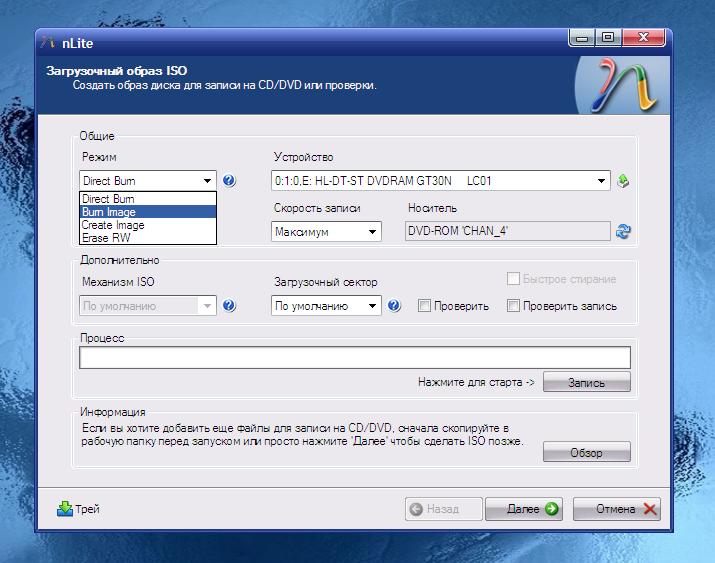Open the Загрузочный сектор dropdown
Screen dimensions: 715x563
pos(326,305)
